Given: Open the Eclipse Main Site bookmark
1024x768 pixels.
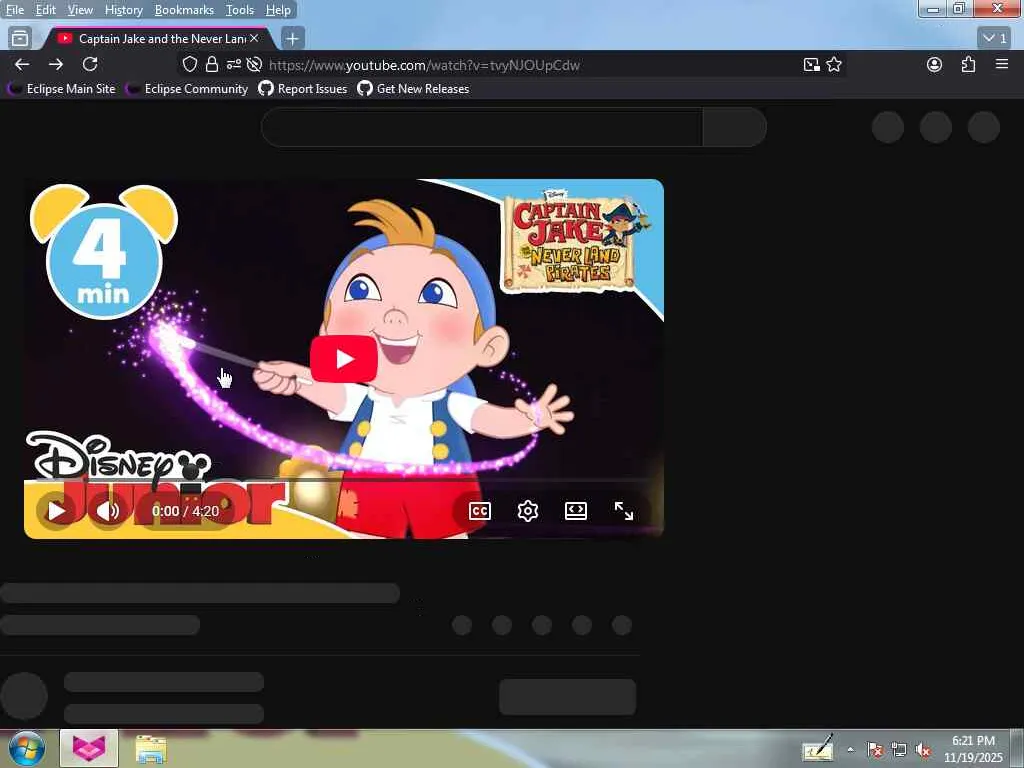Looking at the screenshot, I should click(x=63, y=89).
